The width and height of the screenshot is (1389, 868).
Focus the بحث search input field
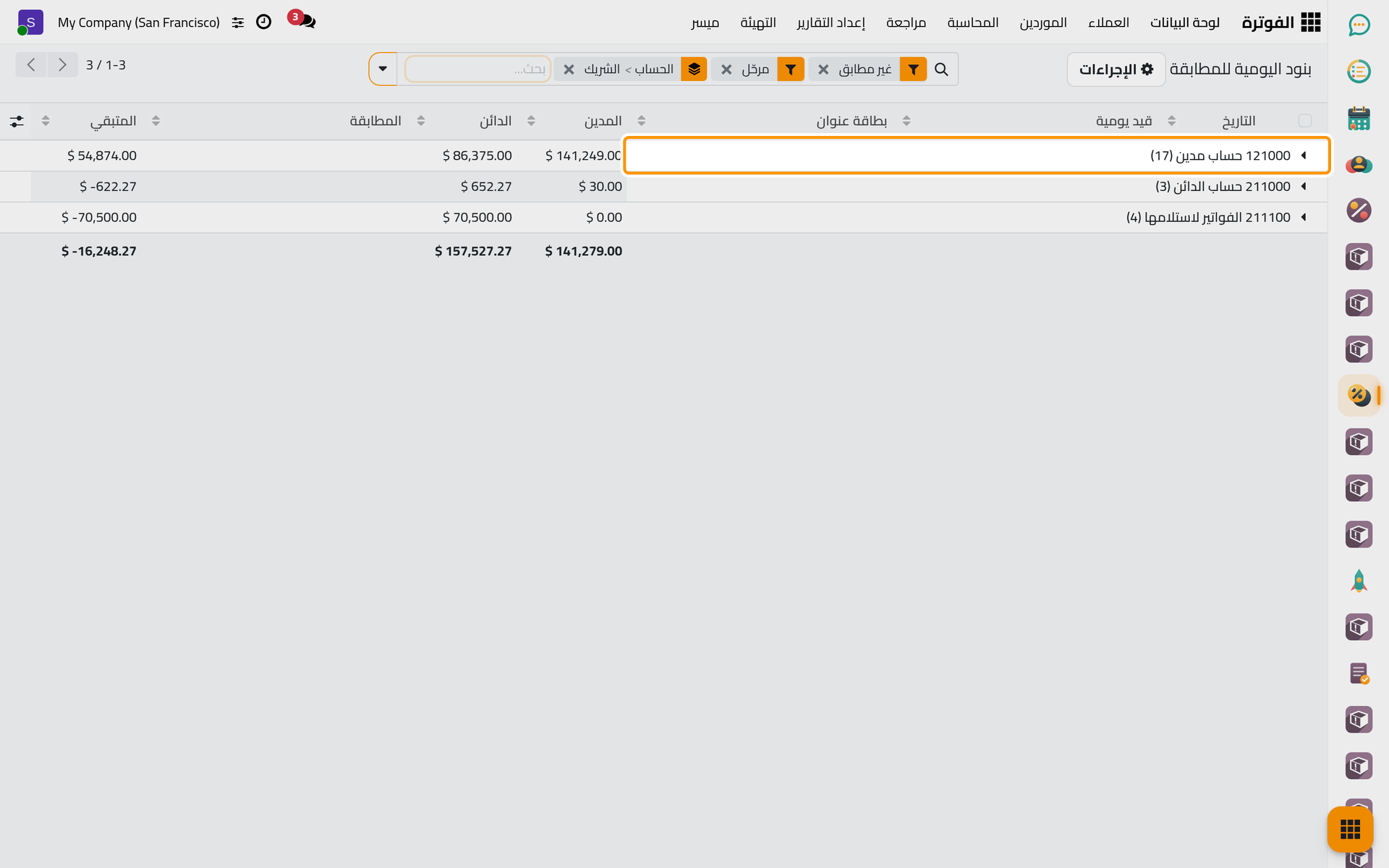tap(477, 69)
